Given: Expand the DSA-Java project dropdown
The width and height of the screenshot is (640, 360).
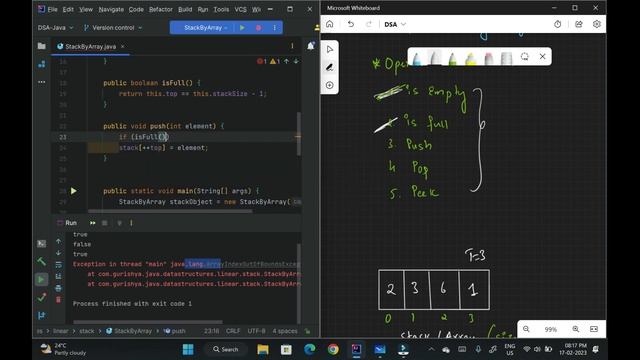Looking at the screenshot, I should coord(56,28).
